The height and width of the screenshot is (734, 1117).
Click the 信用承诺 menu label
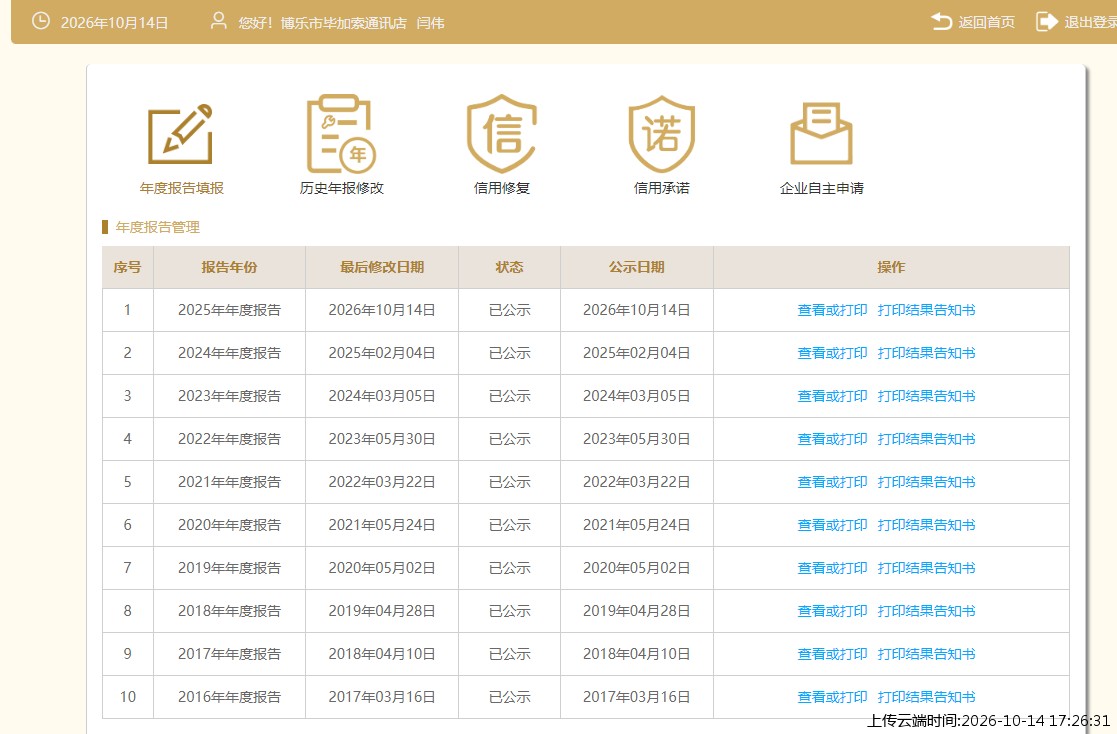pos(662,188)
